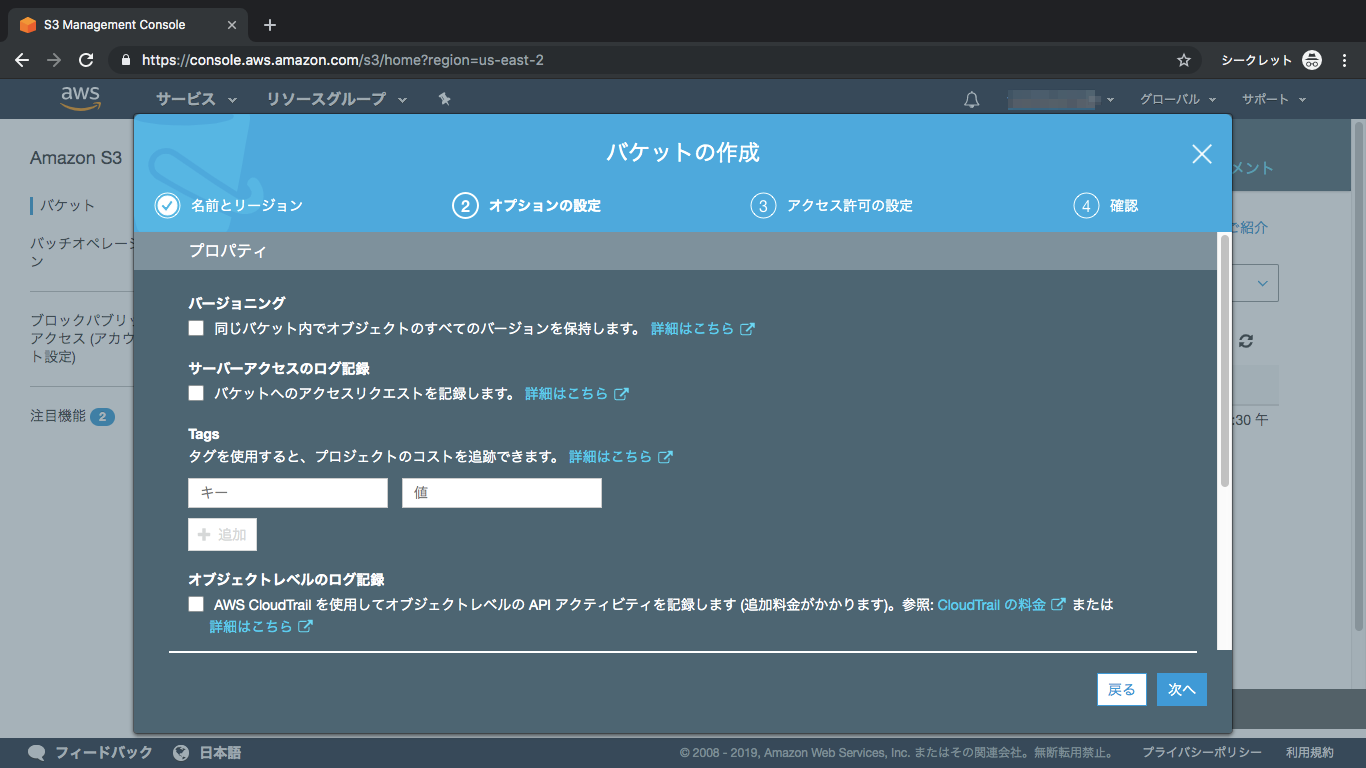Image resolution: width=1366 pixels, height=768 pixels.
Task: Jump to step 4 確認
Action: tap(1106, 205)
